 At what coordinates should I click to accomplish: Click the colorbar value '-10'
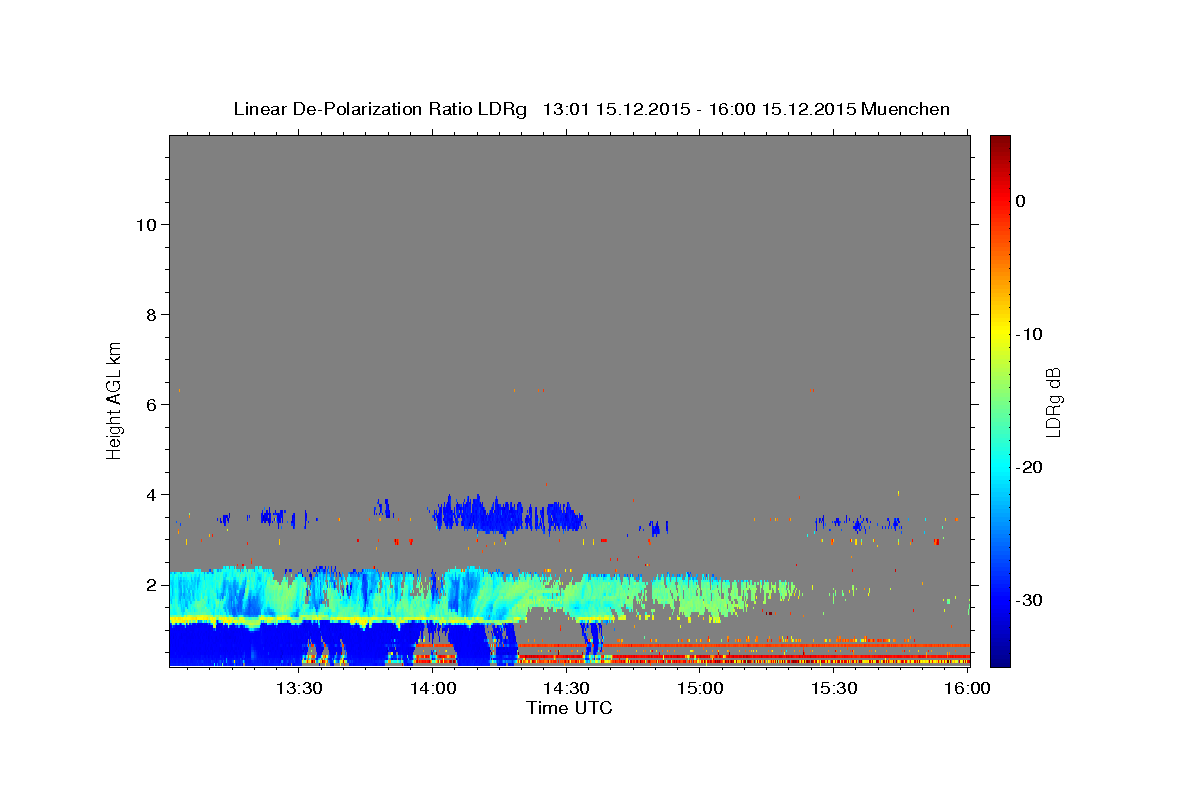coord(1029,334)
